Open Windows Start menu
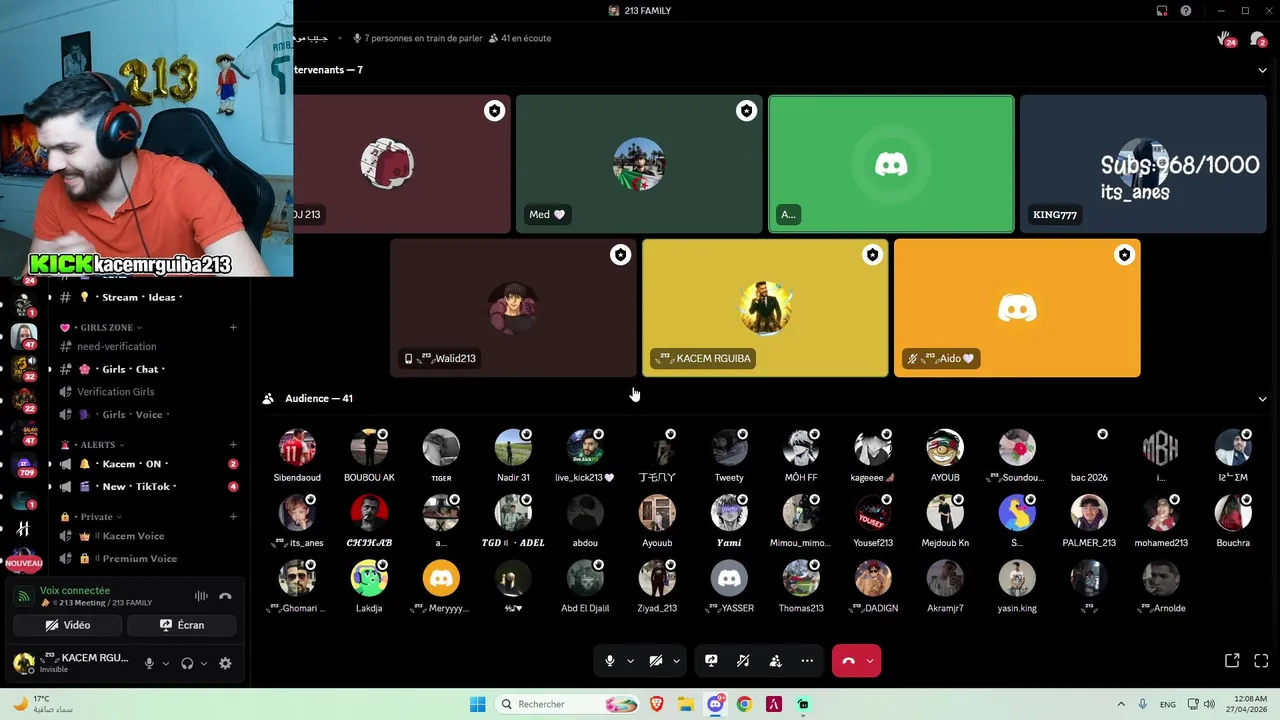1280x720 pixels. tap(477, 704)
